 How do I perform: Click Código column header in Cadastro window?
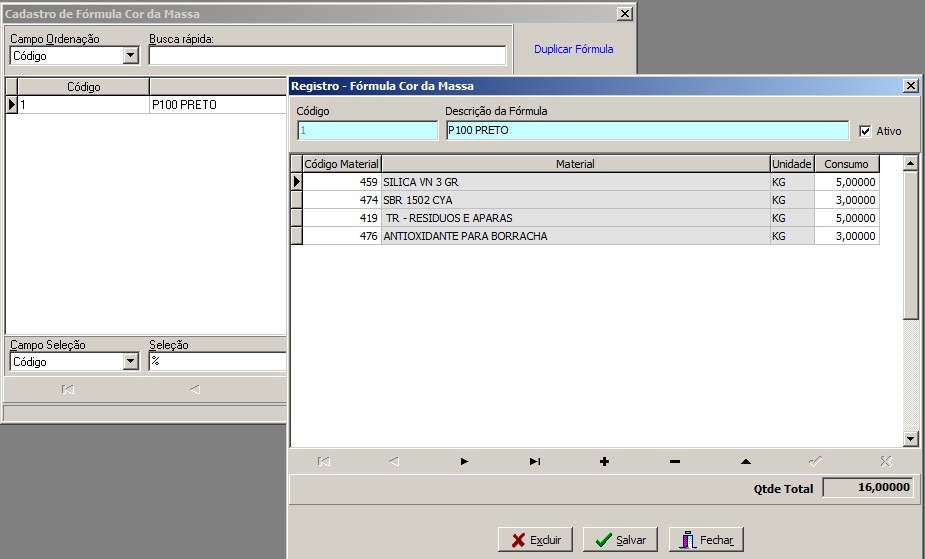(83, 87)
